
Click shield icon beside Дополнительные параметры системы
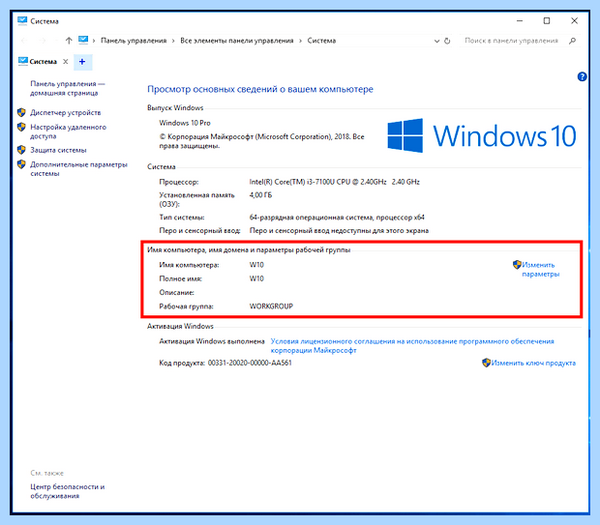tap(21, 164)
